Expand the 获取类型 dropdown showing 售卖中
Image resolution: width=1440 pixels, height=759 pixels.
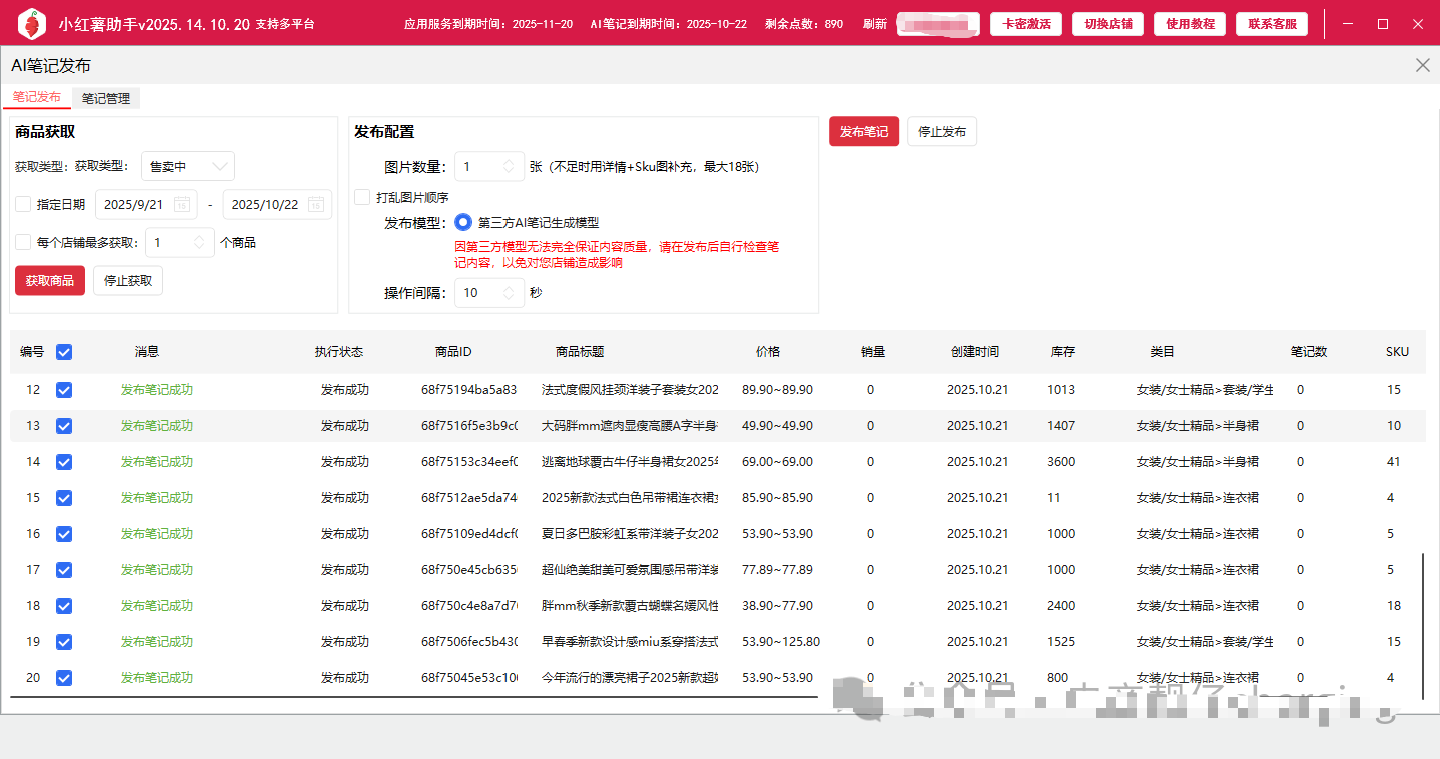(188, 167)
